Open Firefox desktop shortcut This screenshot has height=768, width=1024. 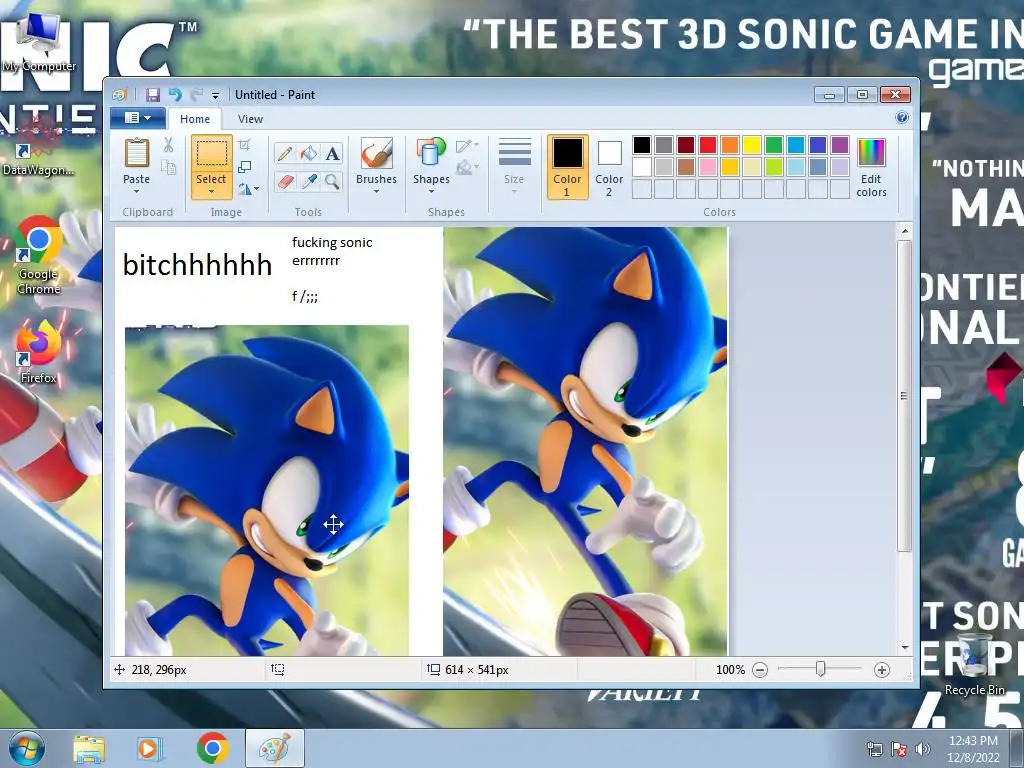[x=39, y=352]
